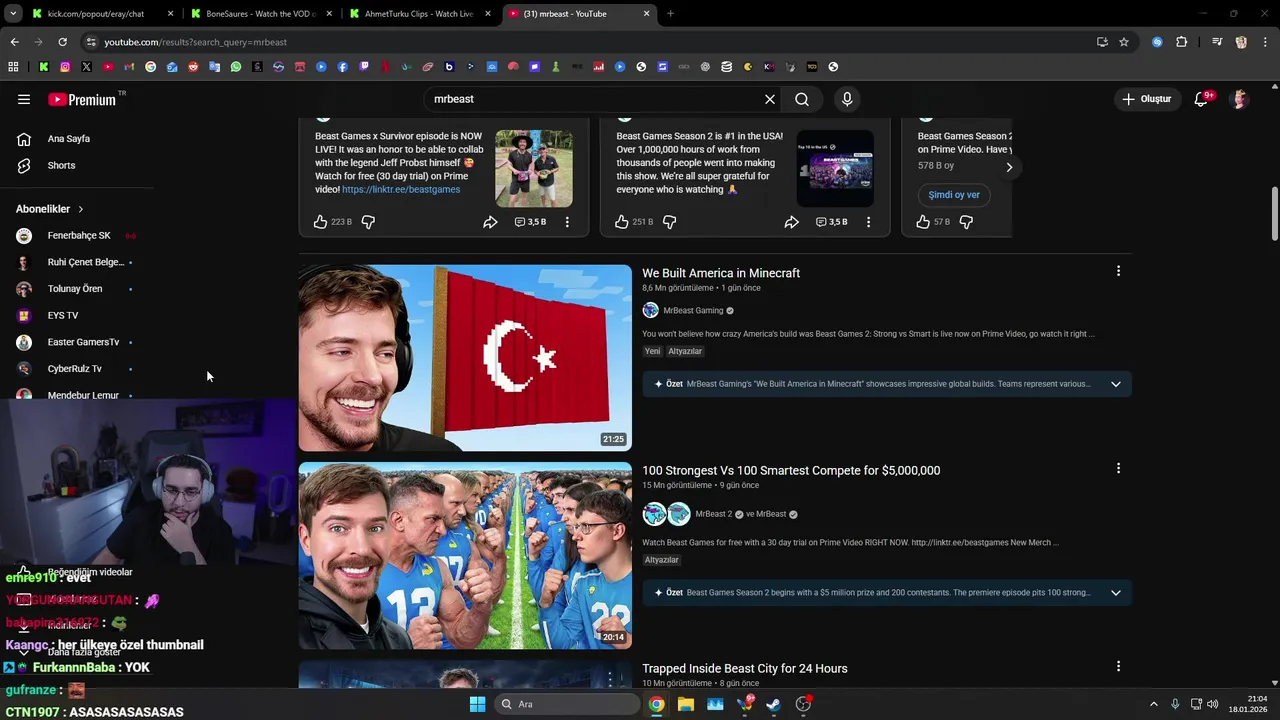1280x720 pixels.
Task: Open the YouTube hamburger guide menu
Action: pyautogui.click(x=24, y=99)
